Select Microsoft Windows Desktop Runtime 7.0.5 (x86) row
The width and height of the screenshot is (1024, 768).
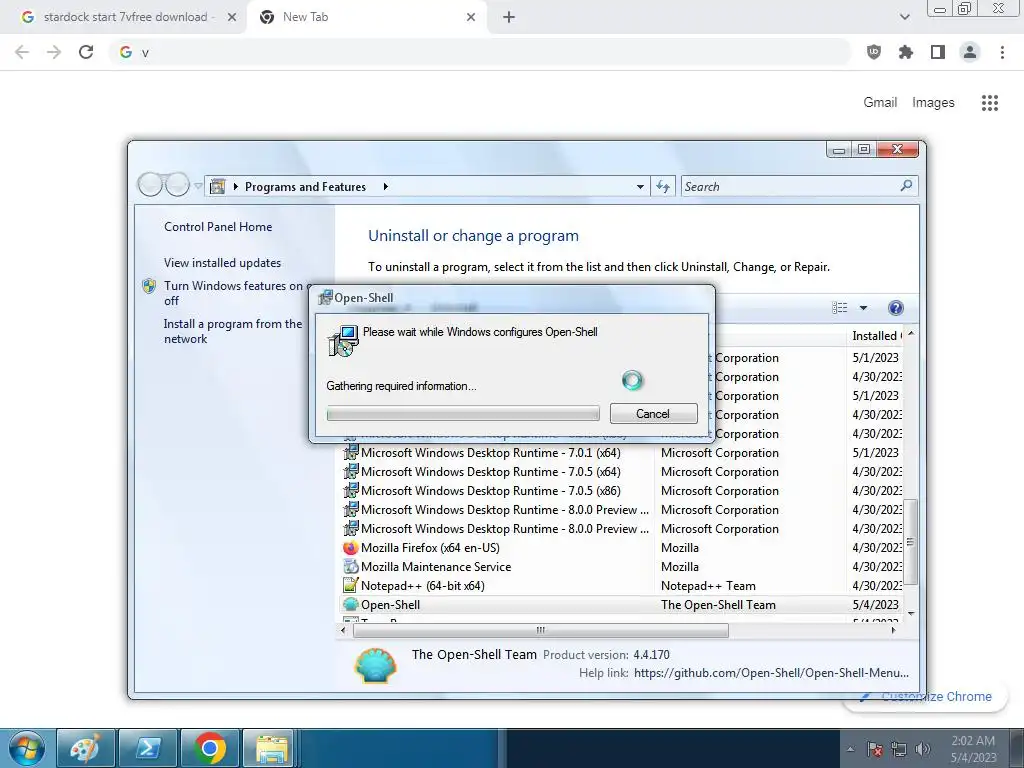pos(620,490)
